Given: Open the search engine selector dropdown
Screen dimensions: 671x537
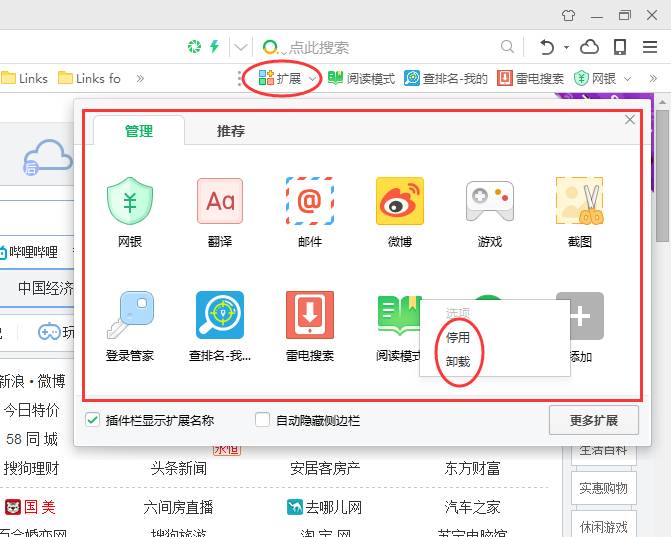Looking at the screenshot, I should 274,47.
